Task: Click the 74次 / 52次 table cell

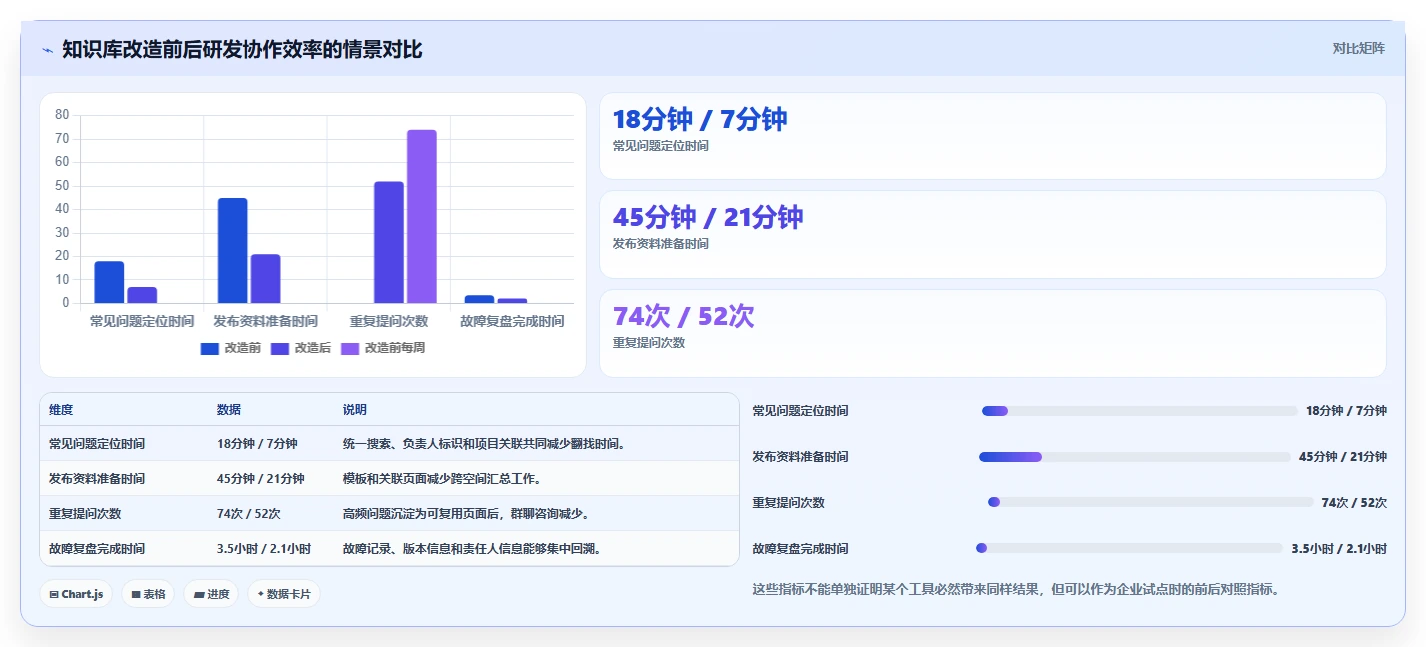Action: pos(248,514)
